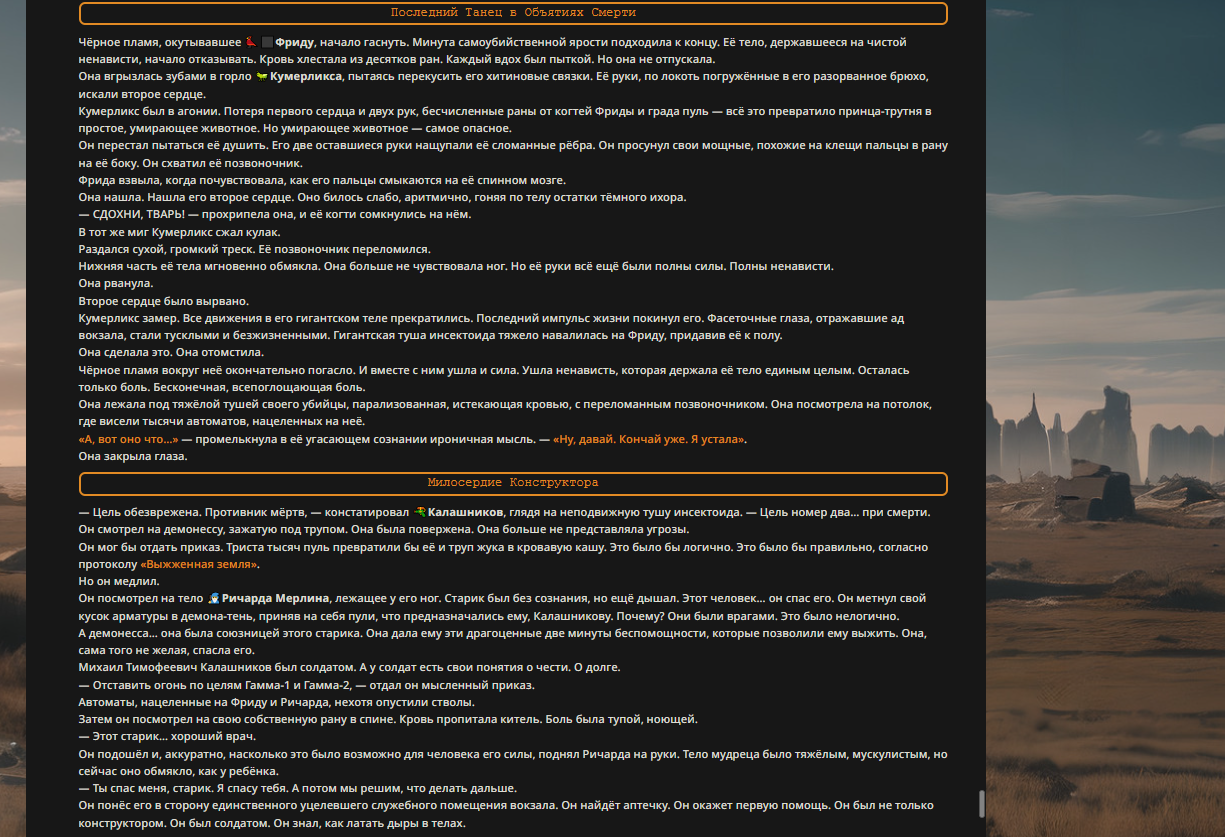Click the orange thought «А, вот оно что…»
The width and height of the screenshot is (1225, 837).
point(128,439)
